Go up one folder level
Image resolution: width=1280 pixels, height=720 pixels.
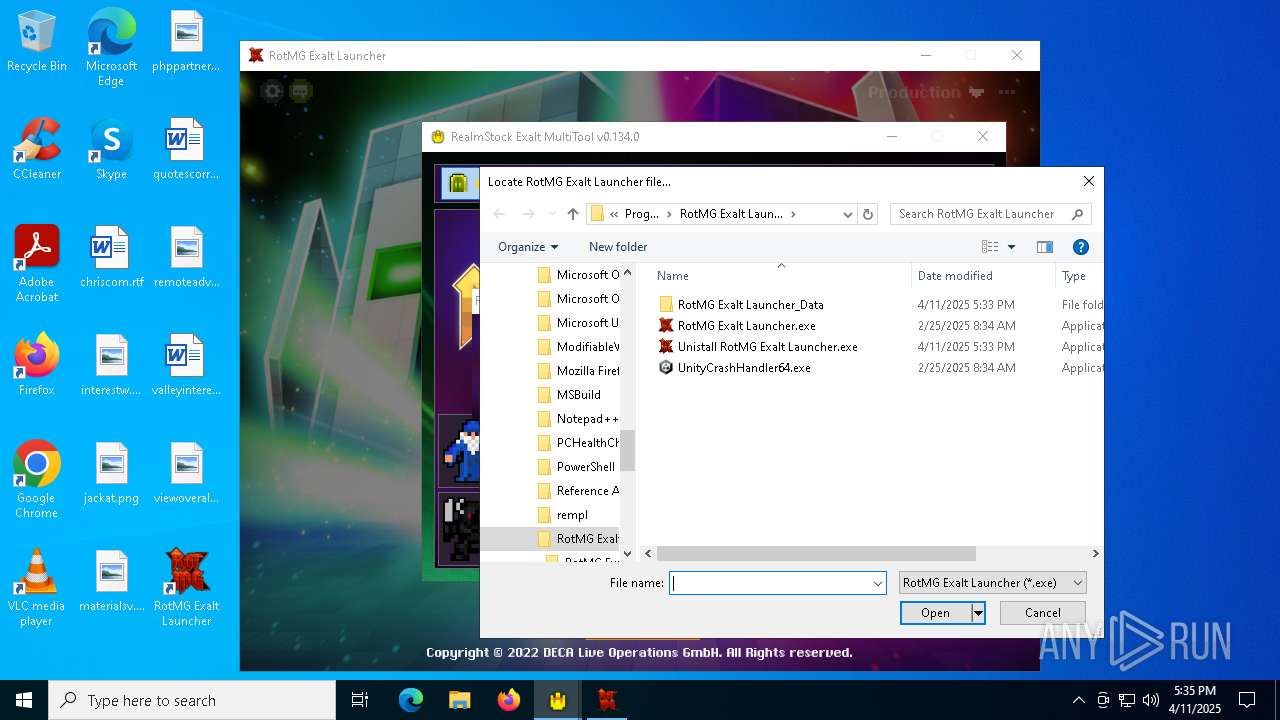573,214
